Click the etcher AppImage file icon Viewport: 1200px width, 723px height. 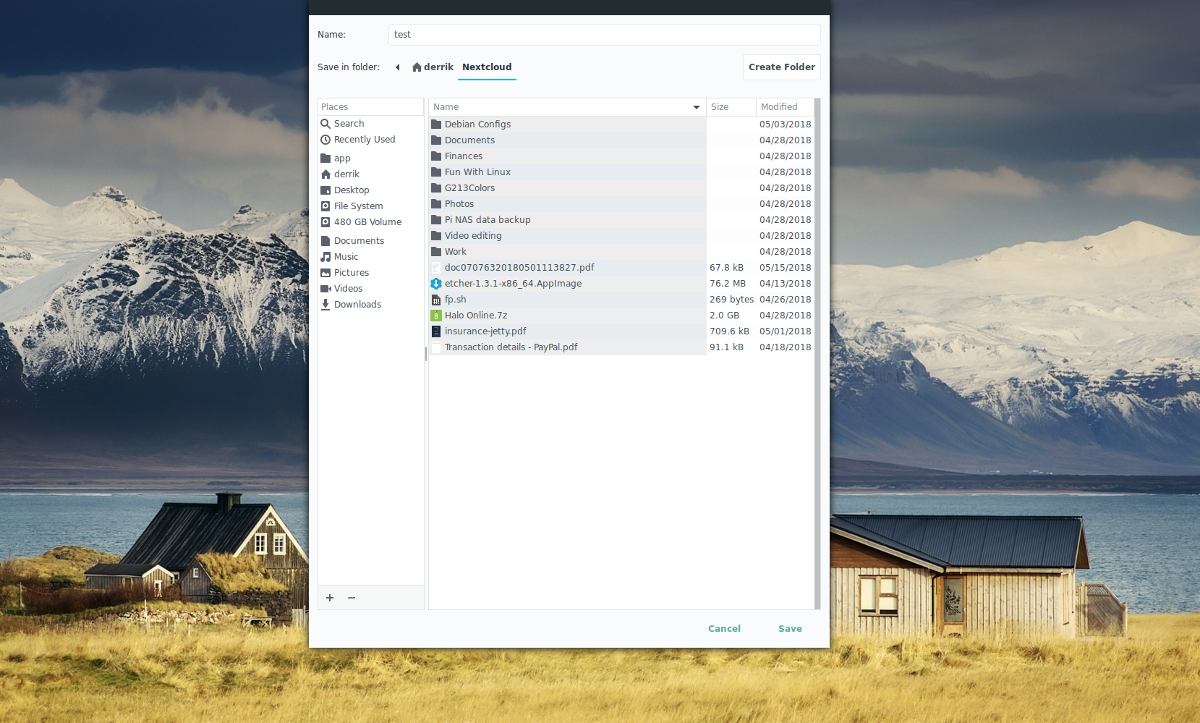point(436,284)
